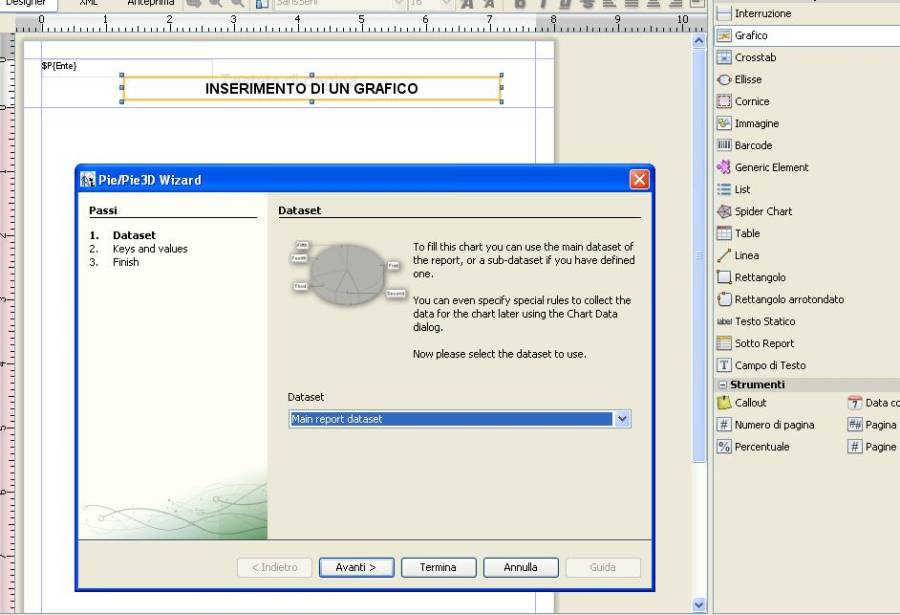Cancel wizard with Annulla button
This screenshot has width=900, height=615.
point(520,567)
